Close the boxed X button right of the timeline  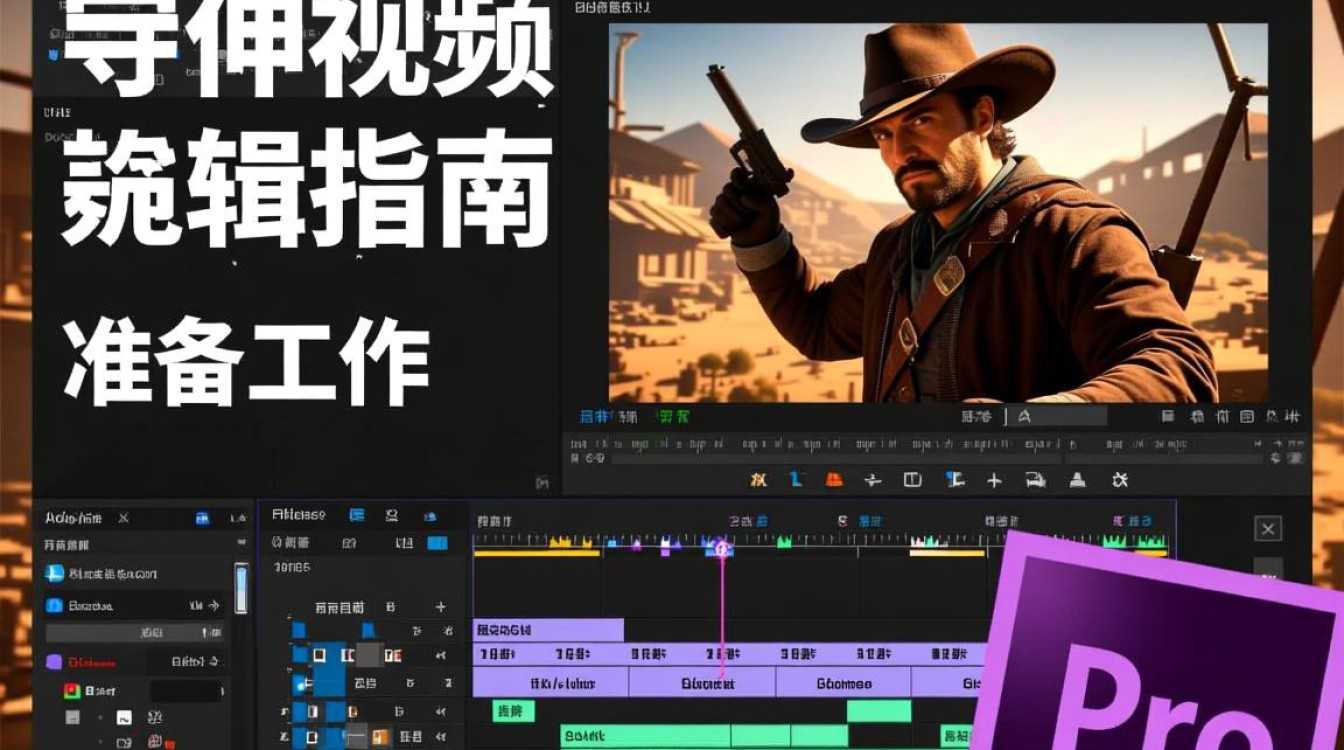tap(1268, 529)
